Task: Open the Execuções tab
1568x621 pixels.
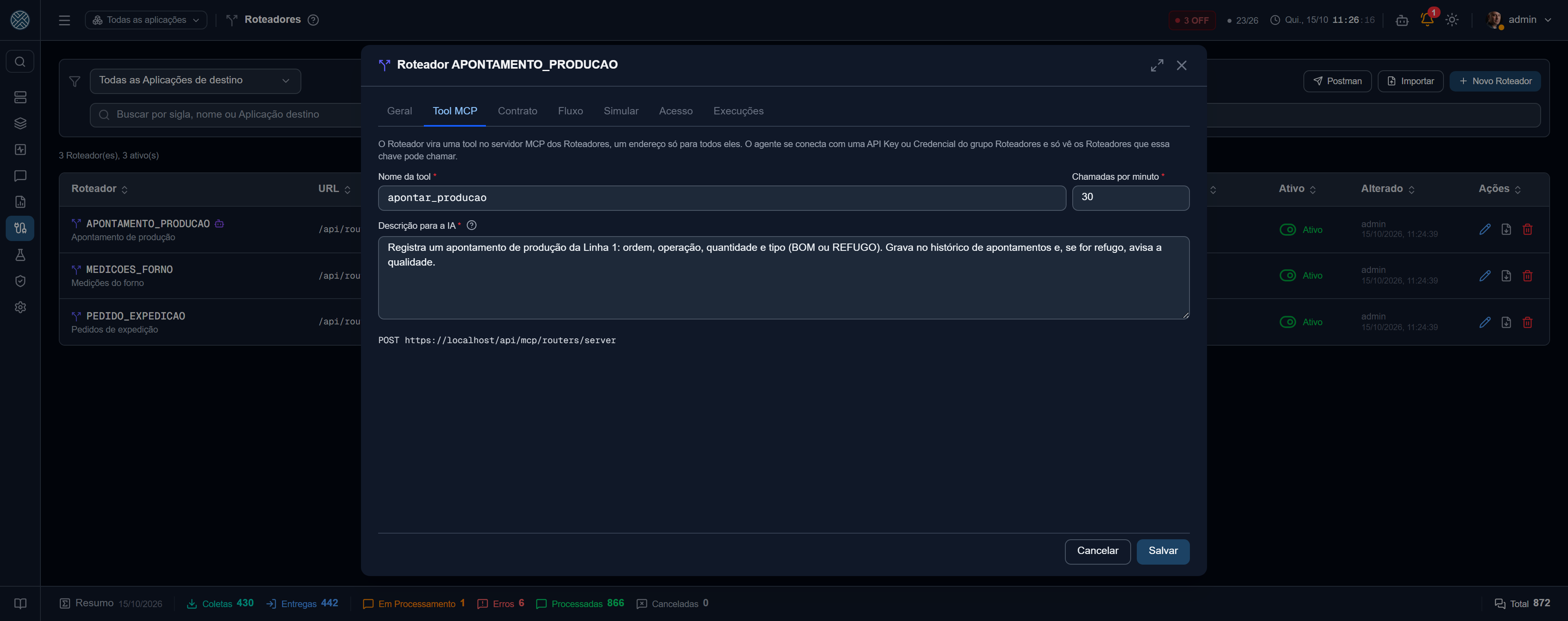Action: click(738, 111)
